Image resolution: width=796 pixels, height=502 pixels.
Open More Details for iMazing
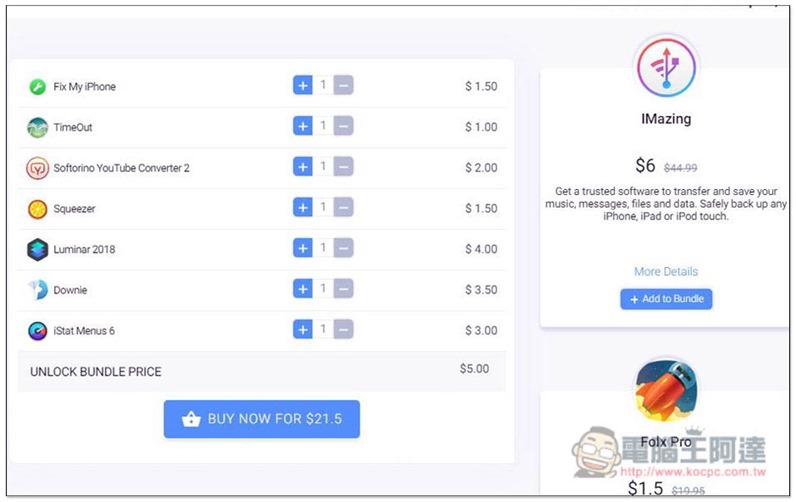click(x=666, y=272)
